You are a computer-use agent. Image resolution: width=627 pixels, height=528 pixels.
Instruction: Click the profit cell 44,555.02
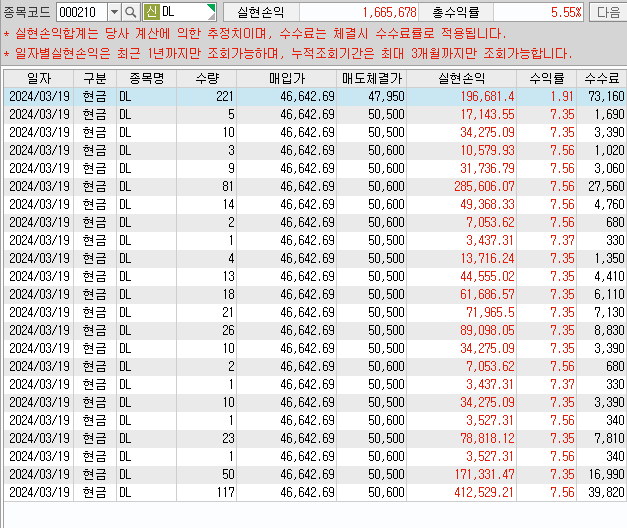(461, 276)
